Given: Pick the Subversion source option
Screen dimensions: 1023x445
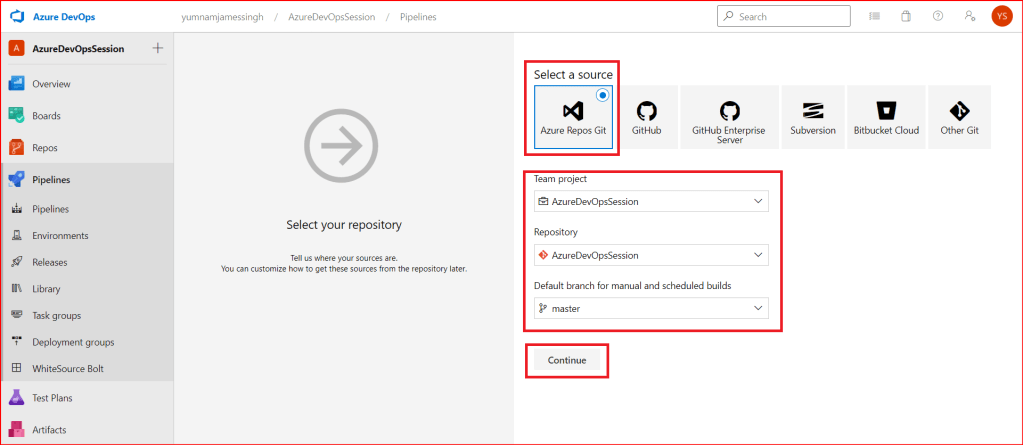Looking at the screenshot, I should click(812, 117).
